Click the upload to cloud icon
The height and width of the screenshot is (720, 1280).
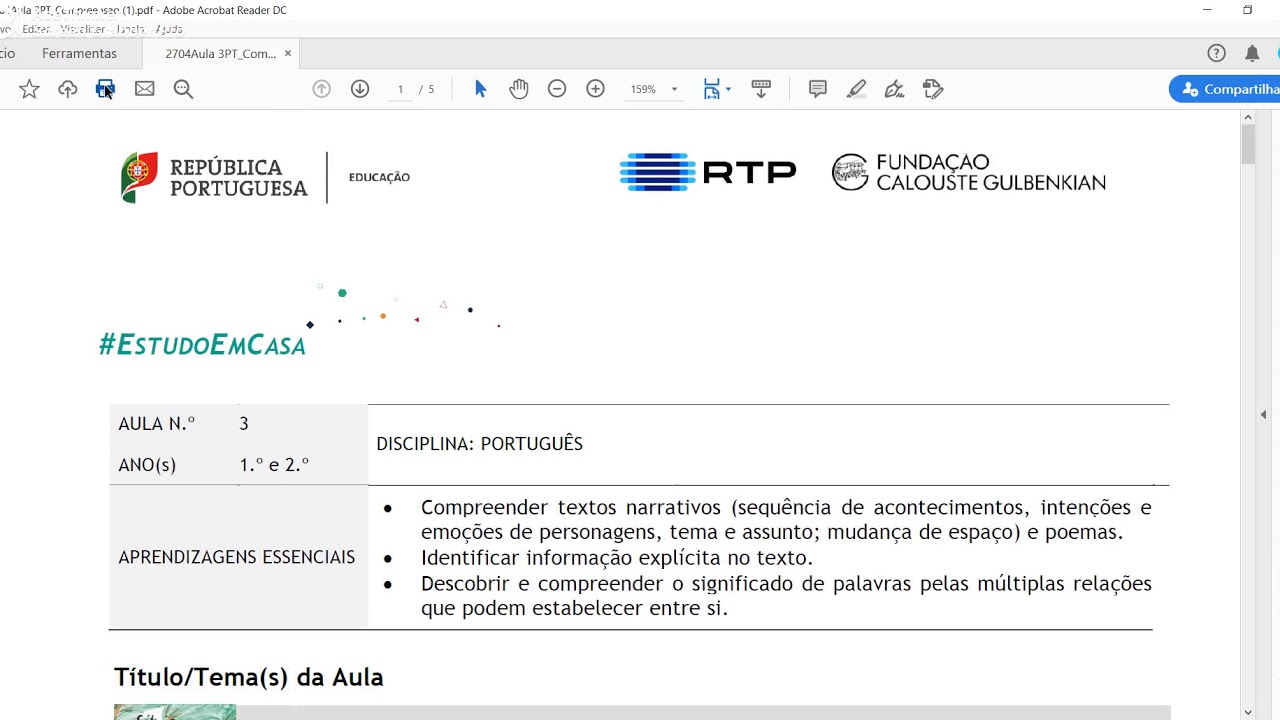click(67, 89)
